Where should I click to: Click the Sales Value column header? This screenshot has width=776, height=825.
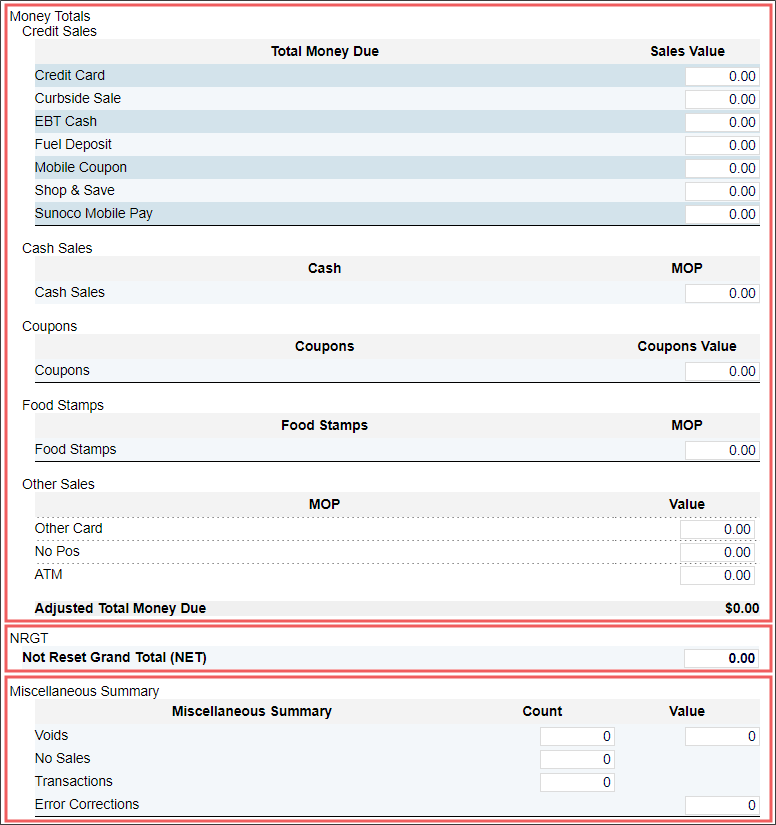point(687,52)
